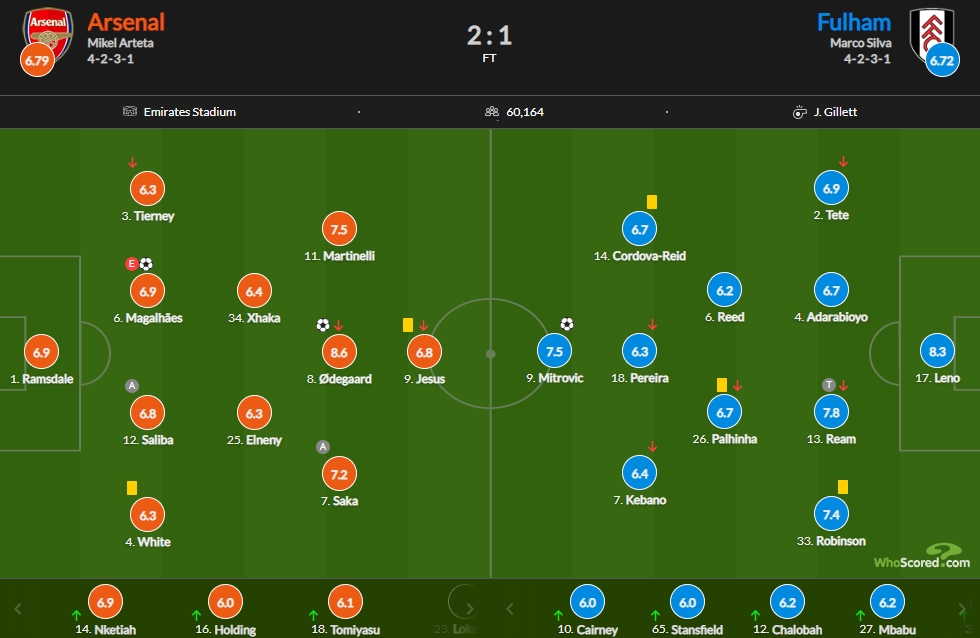Viewport: 980px width, 638px height.
Task: Click the yellow card icon above Cordova-Reid
Action: click(652, 202)
